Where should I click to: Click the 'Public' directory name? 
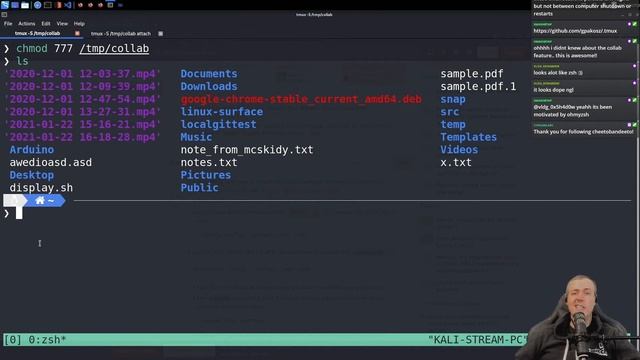(200, 188)
